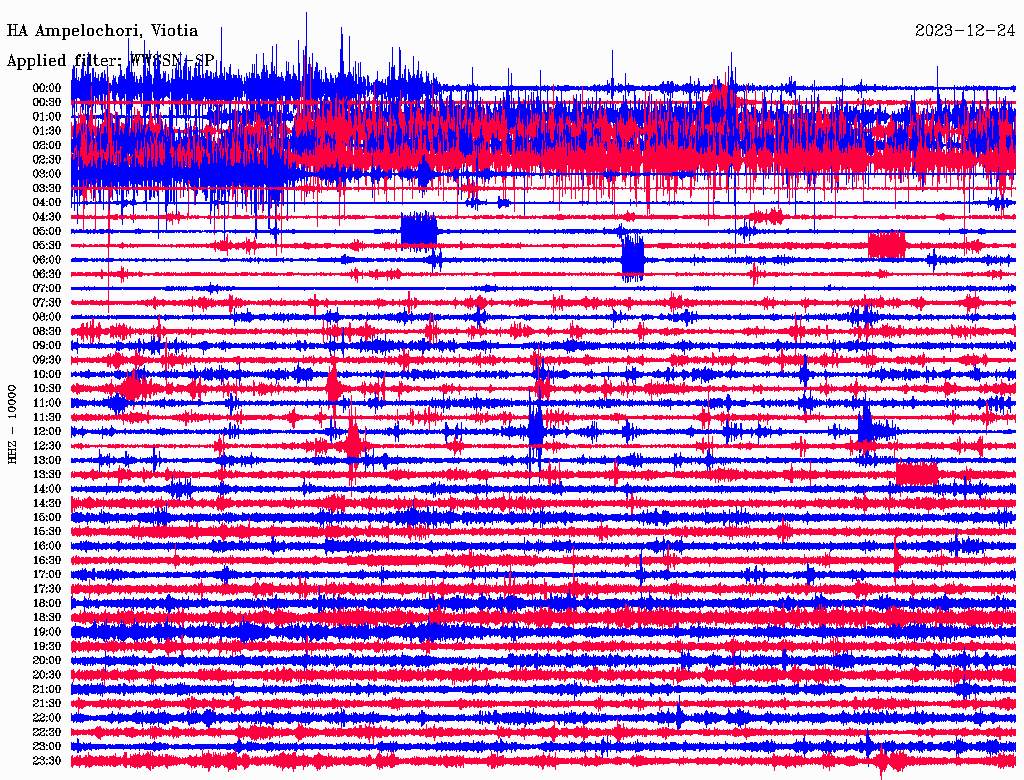1024x780 pixels.
Task: Select the 18:30 time row label
Action: [47, 617]
